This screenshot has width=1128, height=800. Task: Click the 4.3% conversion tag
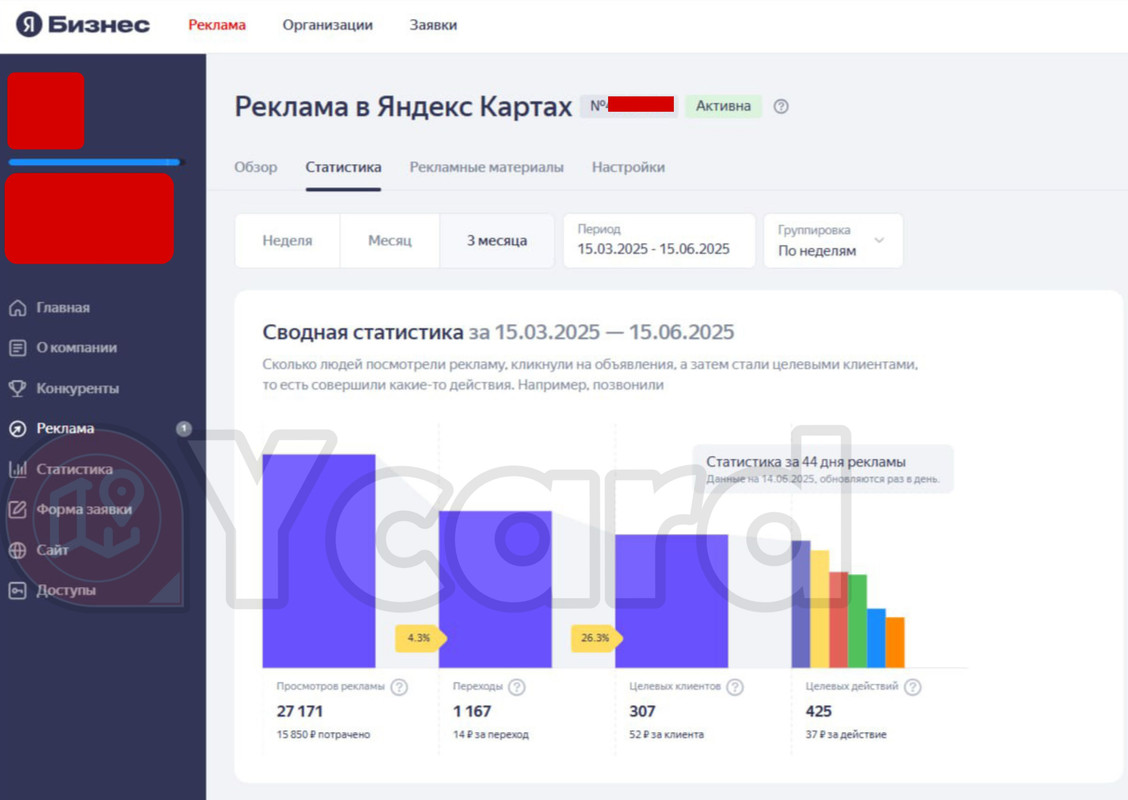(x=420, y=637)
